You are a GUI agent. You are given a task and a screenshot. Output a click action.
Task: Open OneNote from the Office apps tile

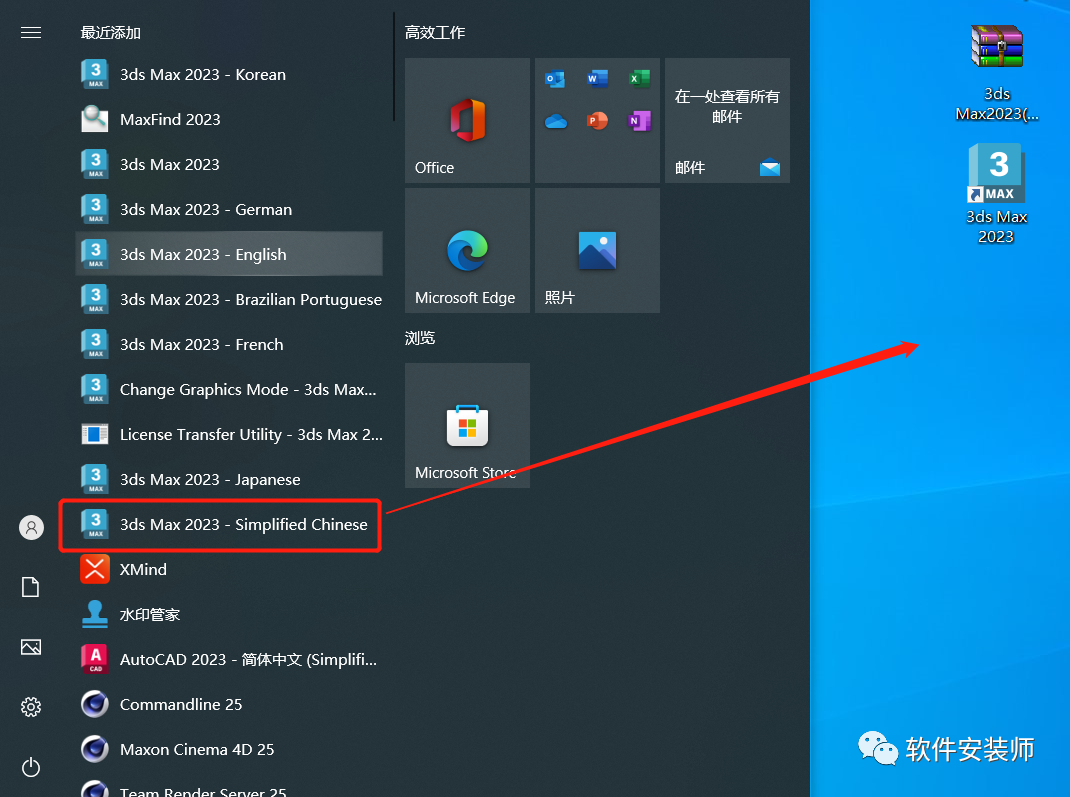click(x=639, y=121)
